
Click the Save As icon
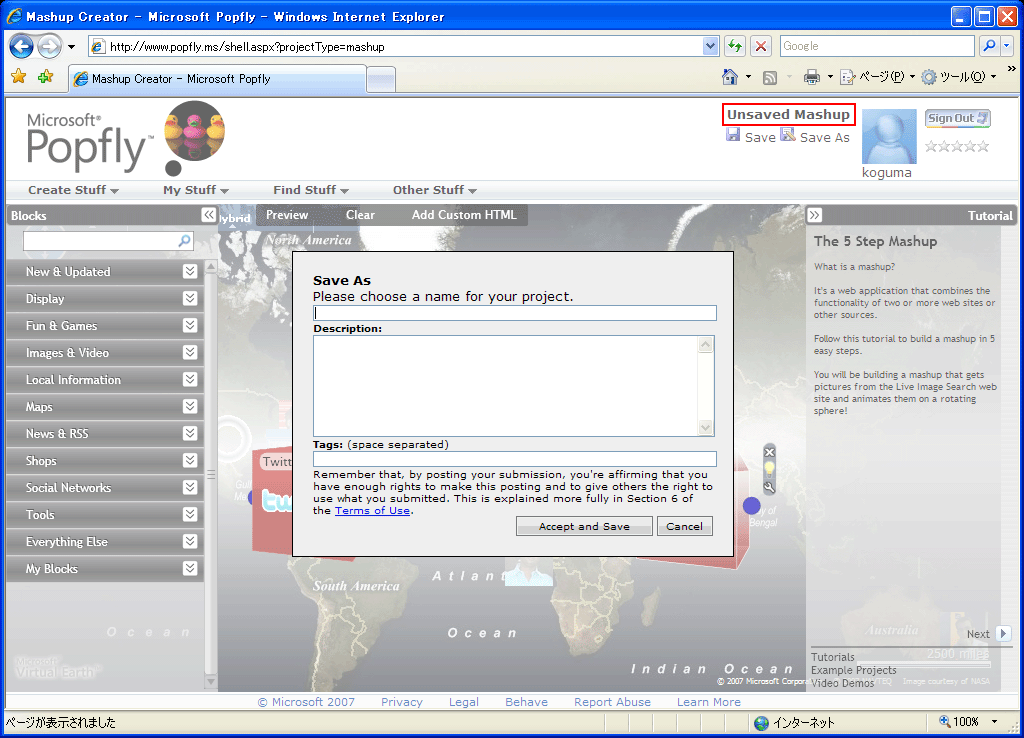tap(788, 135)
